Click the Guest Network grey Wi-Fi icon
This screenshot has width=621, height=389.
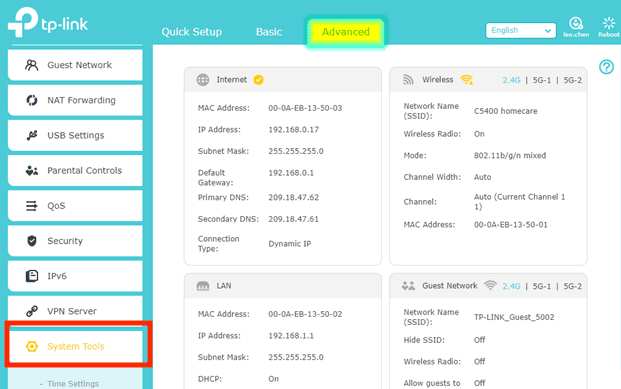[490, 285]
